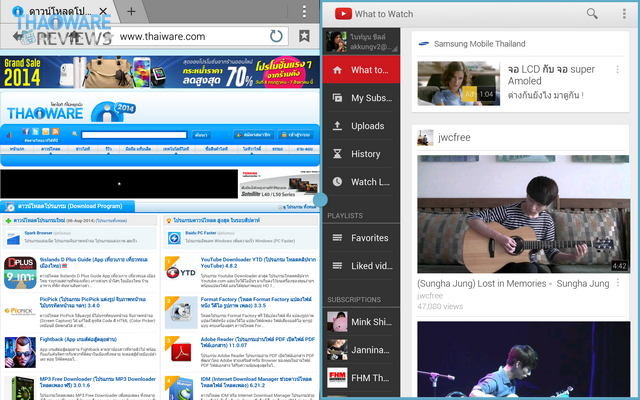Image resolution: width=640 pixels, height=400 pixels.
Task: Open the IDM Internet Download Manager link
Action: click(256, 382)
